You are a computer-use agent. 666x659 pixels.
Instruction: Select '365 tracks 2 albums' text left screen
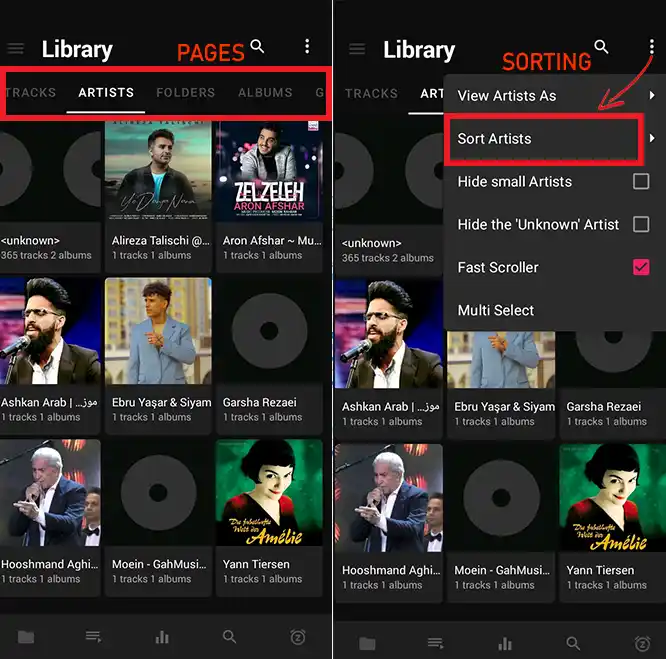[46, 255]
